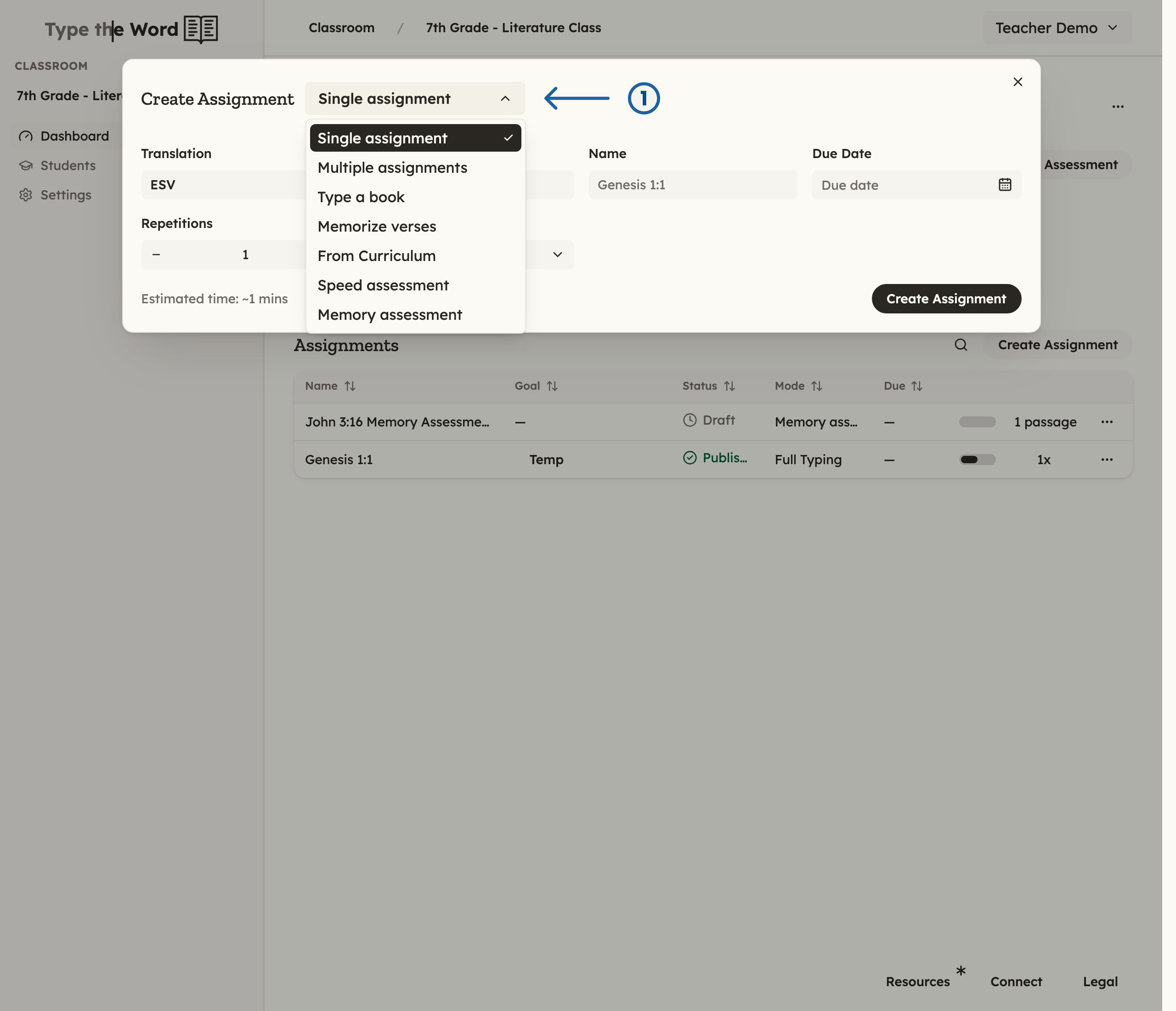This screenshot has width=1176, height=1011.
Task: Click the repetitions value 1
Action: click(245, 254)
